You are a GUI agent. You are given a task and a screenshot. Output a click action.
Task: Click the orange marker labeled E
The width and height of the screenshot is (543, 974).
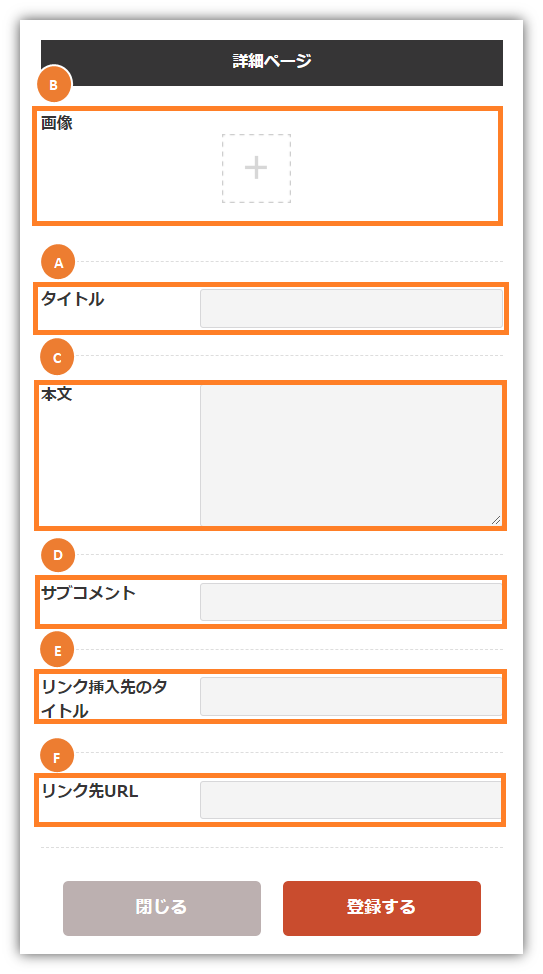57,650
